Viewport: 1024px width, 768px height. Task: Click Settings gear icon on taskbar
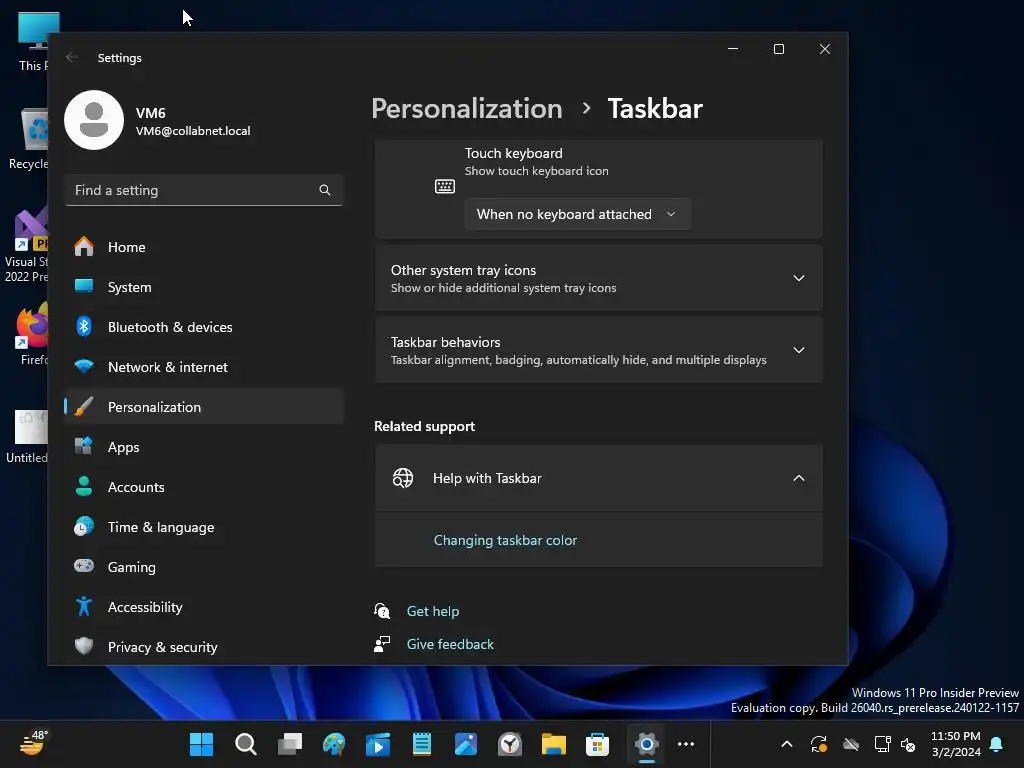pos(647,744)
